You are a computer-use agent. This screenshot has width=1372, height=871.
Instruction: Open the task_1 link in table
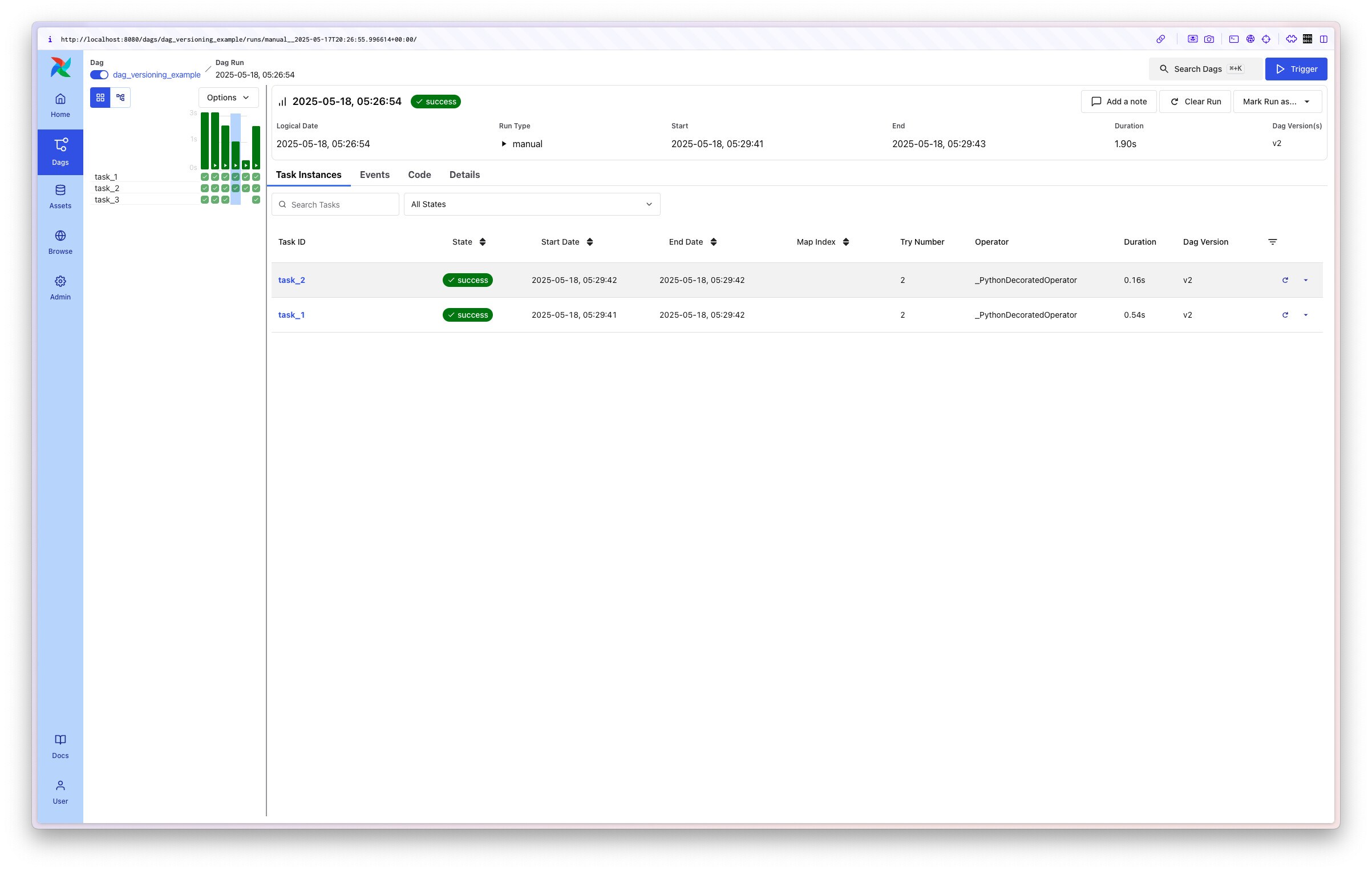(x=292, y=315)
